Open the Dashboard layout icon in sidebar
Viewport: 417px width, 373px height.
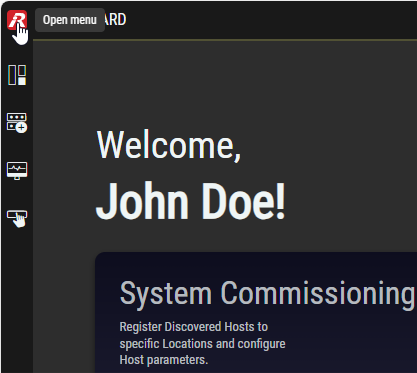coord(17,75)
